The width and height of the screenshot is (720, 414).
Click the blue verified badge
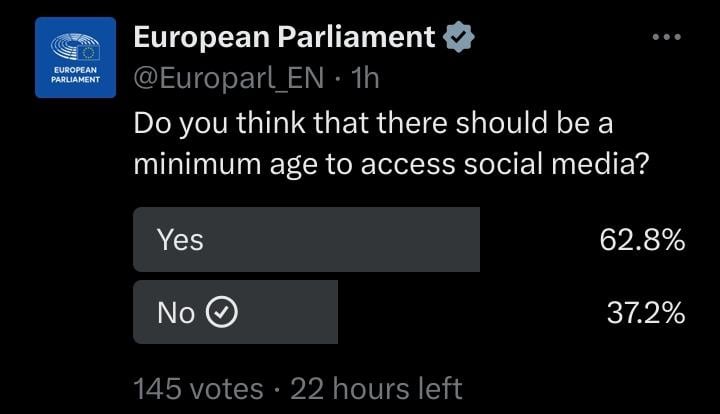(x=459, y=38)
